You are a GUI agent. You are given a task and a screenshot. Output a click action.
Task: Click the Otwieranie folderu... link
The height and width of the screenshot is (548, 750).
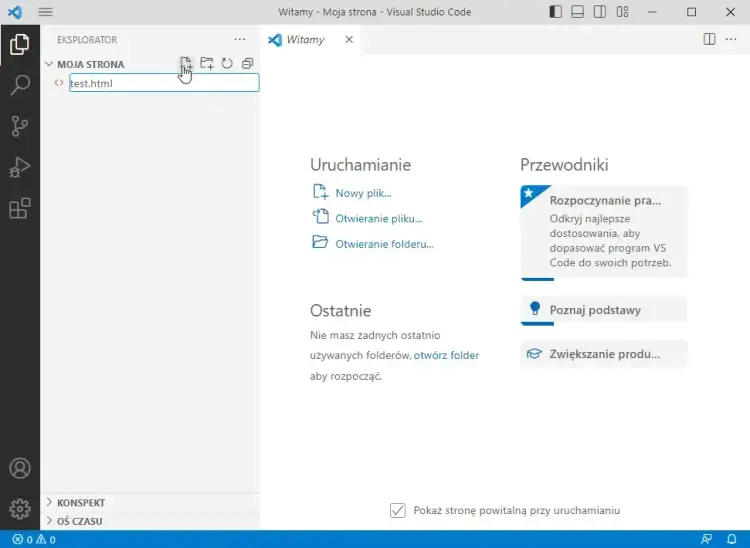point(385,244)
